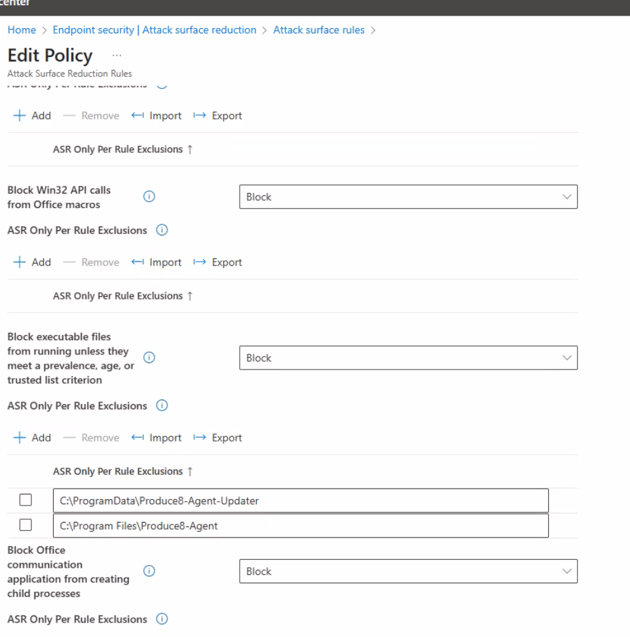This screenshot has width=630, height=637.
Task: Click the ProgramData Produce8-Agent-Updater path field
Action: pyautogui.click(x=300, y=500)
